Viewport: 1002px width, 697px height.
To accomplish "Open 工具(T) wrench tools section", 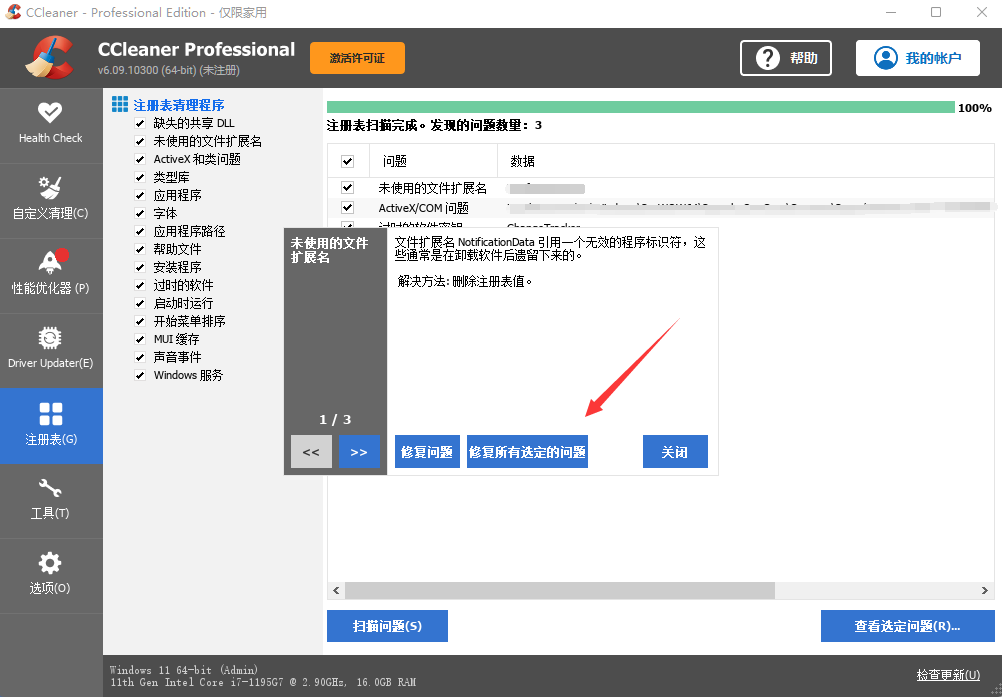I will (x=50, y=500).
